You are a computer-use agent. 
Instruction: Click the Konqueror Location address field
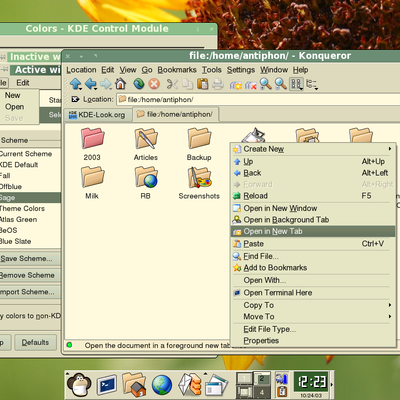258,99
